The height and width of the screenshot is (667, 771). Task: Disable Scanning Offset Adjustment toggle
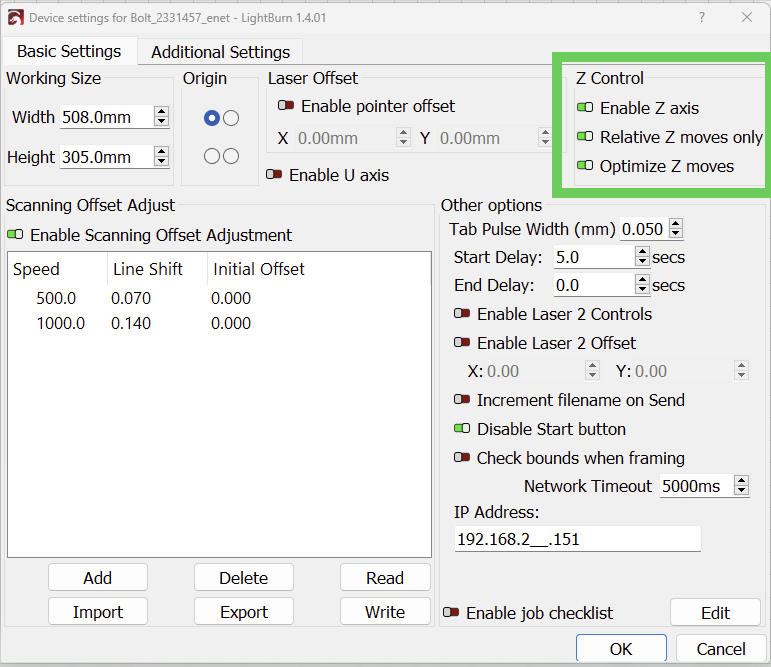click(15, 235)
